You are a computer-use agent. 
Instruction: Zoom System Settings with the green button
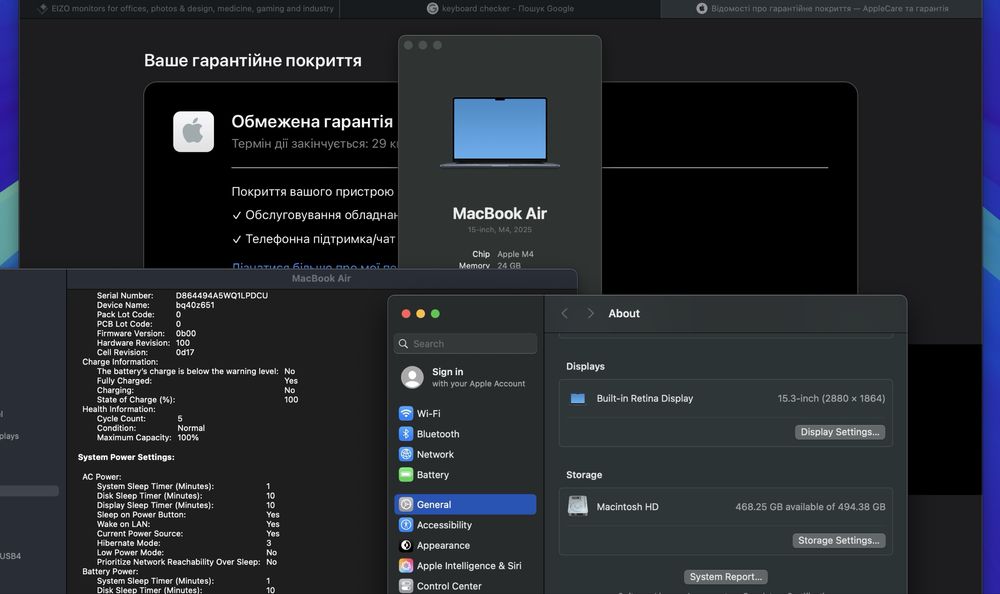(x=435, y=313)
